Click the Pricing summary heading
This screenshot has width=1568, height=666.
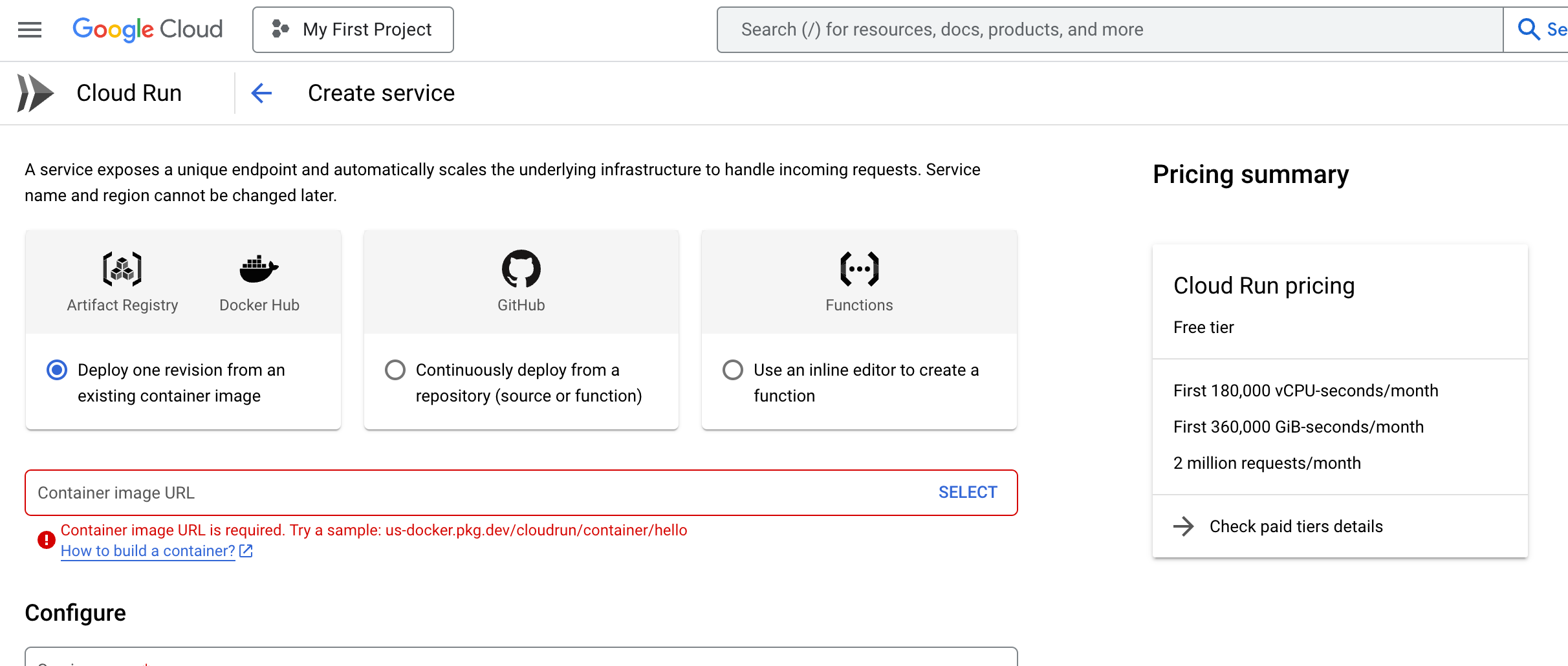1250,175
